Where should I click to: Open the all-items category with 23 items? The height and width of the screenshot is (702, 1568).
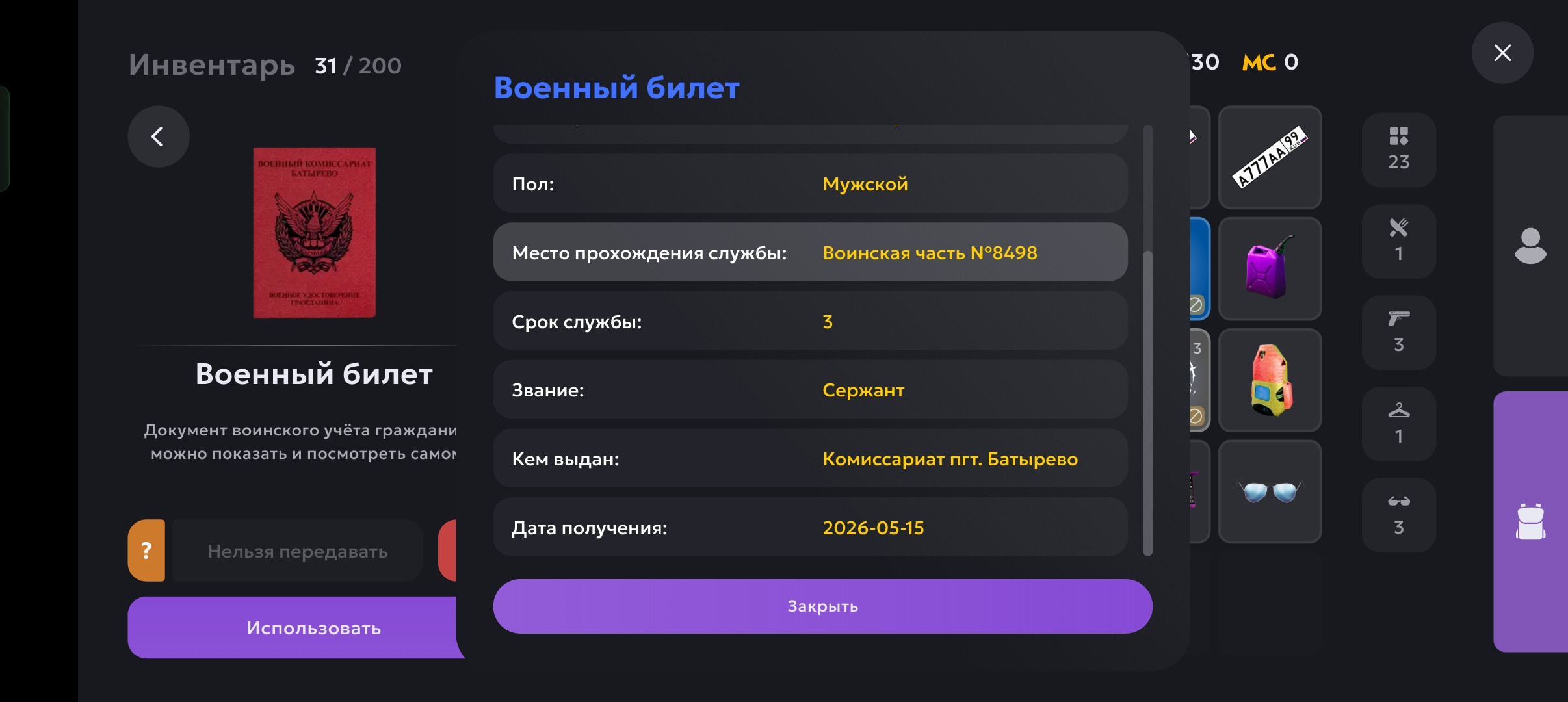(x=1399, y=150)
